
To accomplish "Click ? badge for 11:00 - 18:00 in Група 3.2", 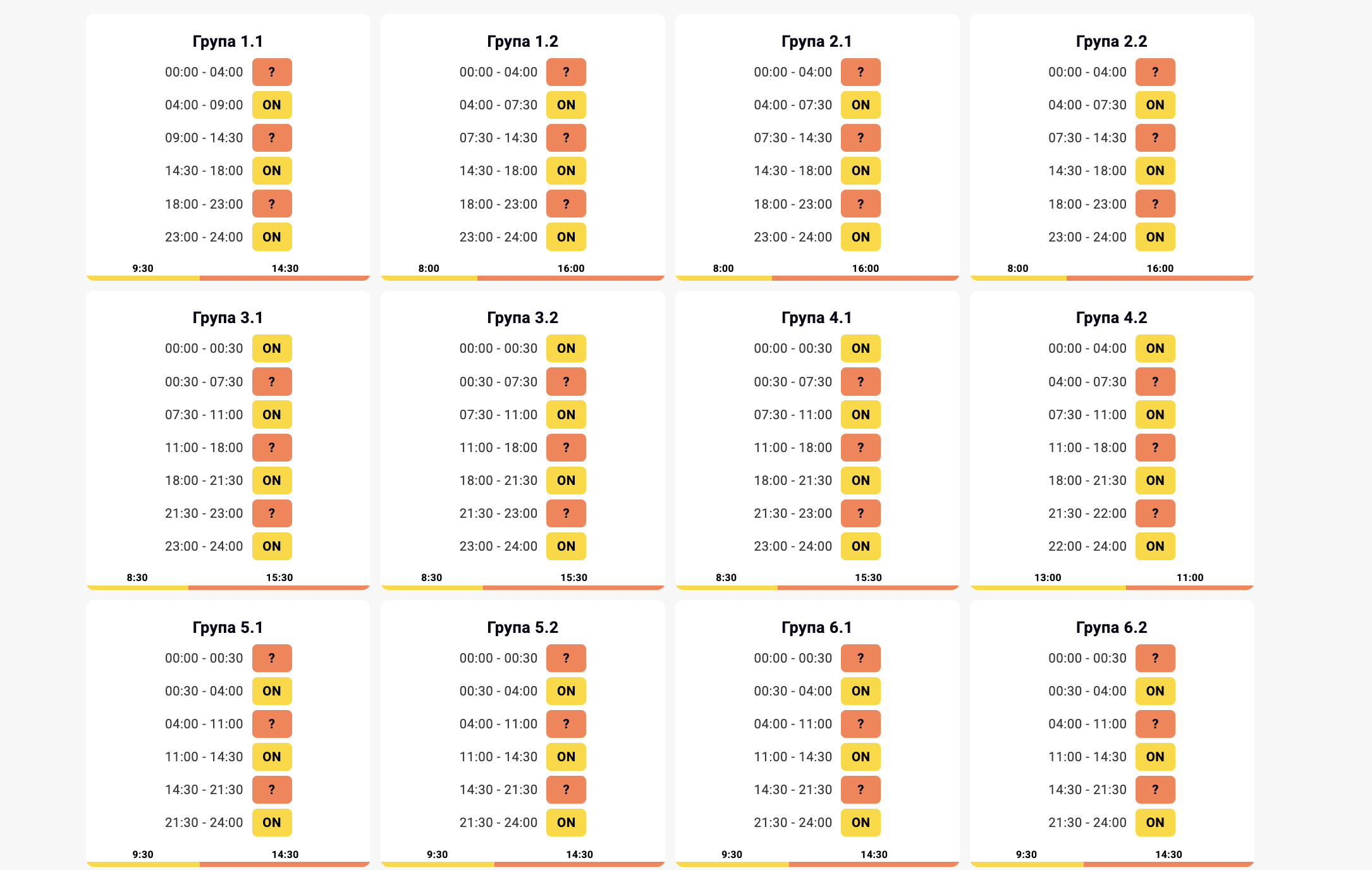I will click(x=566, y=448).
